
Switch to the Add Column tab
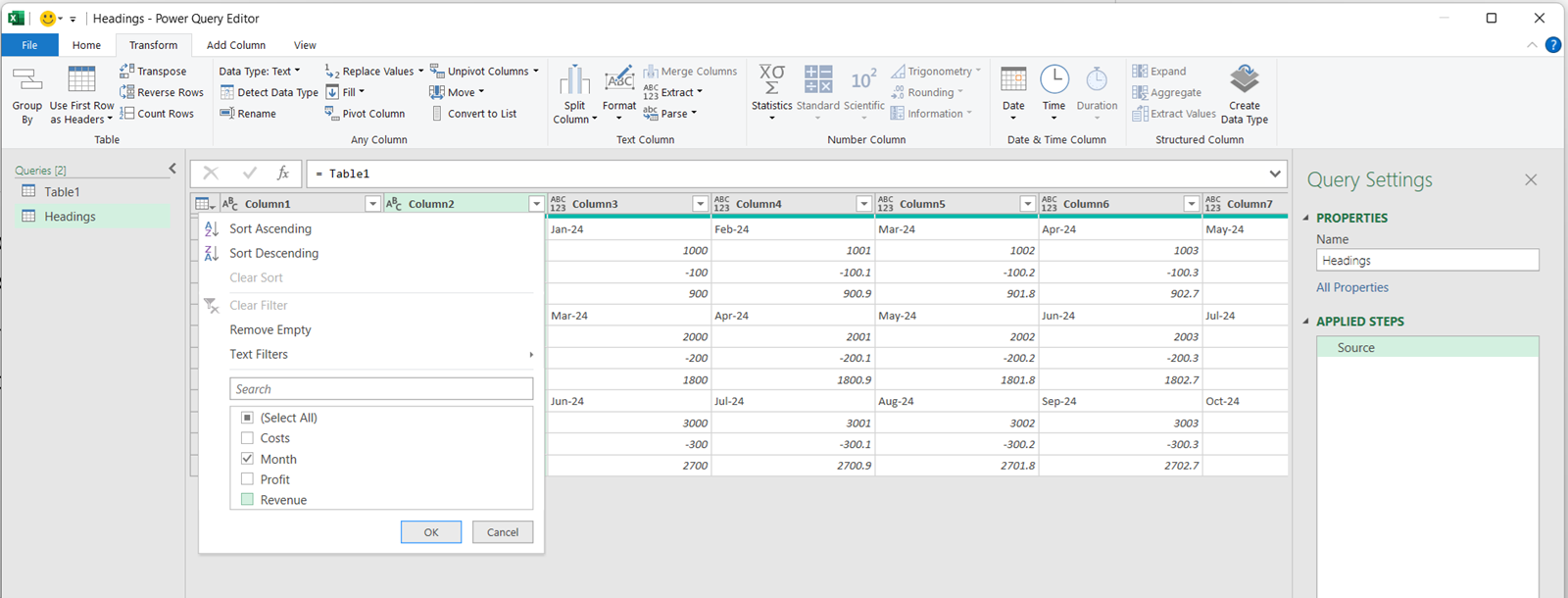coord(235,45)
